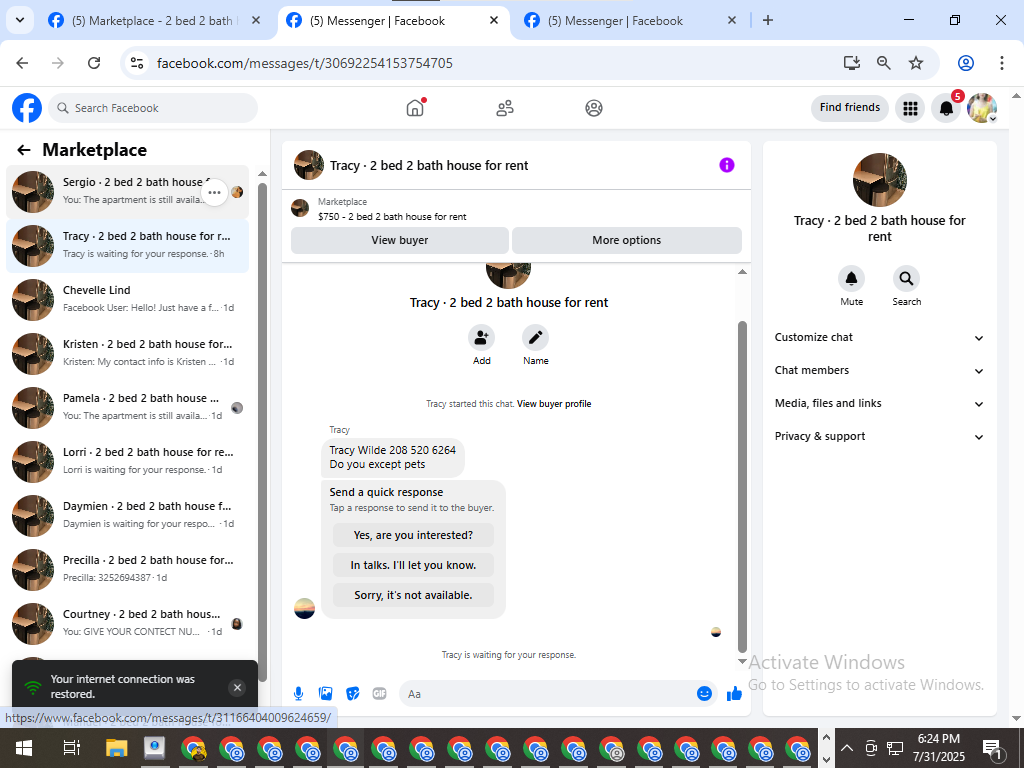Open the Windows notification center

pos(993,748)
